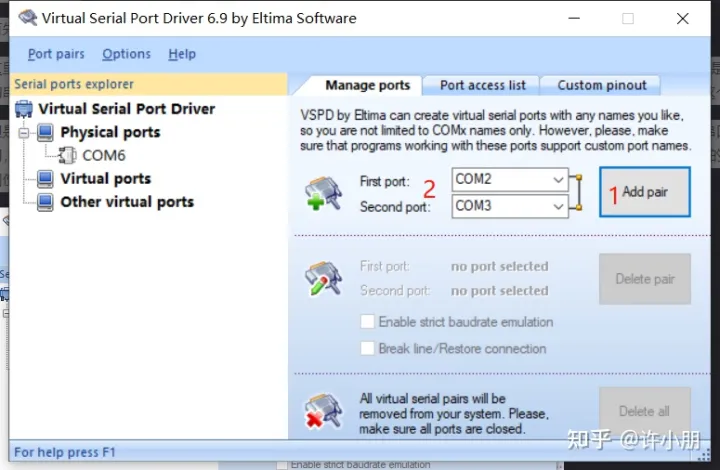Select Virtual Serial Port Driver root label

coord(127,109)
